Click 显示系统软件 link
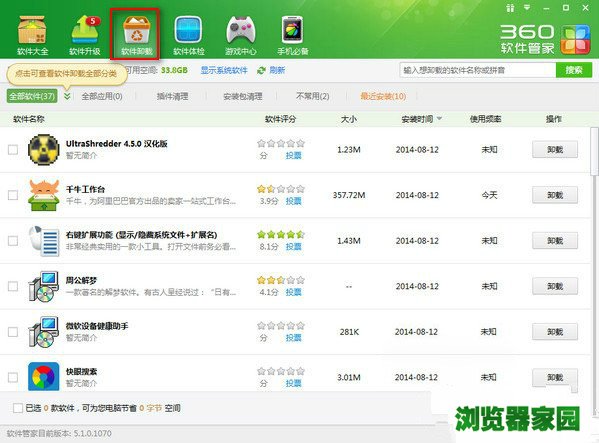 coord(224,70)
